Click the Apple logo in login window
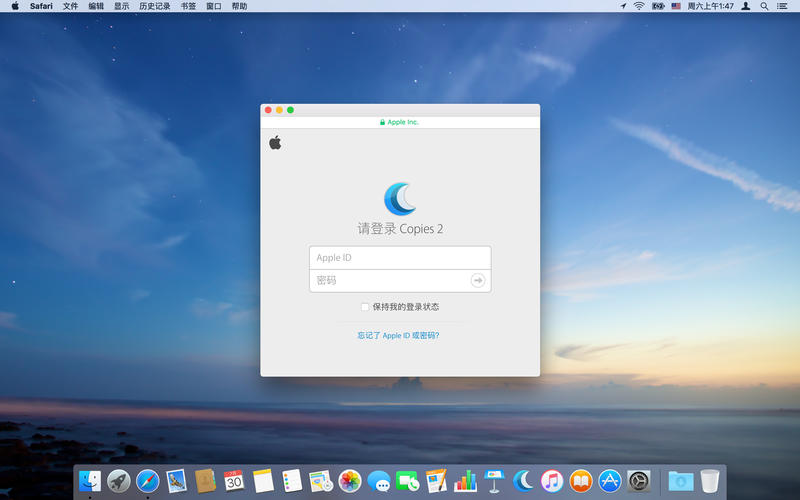 (x=275, y=143)
